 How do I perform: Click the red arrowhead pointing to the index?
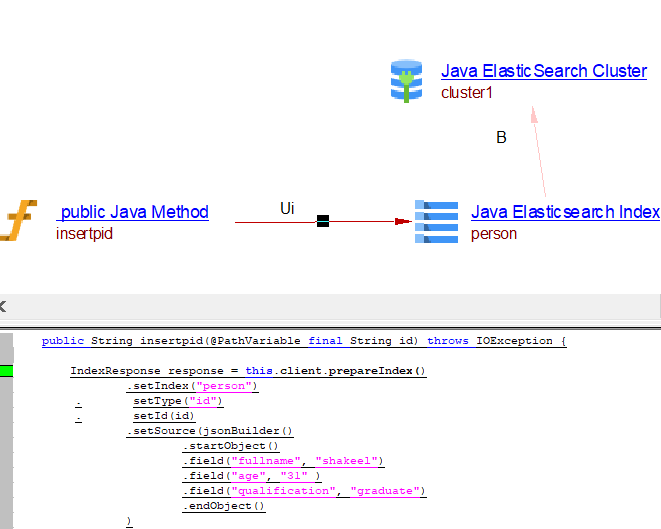pyautogui.click(x=403, y=221)
